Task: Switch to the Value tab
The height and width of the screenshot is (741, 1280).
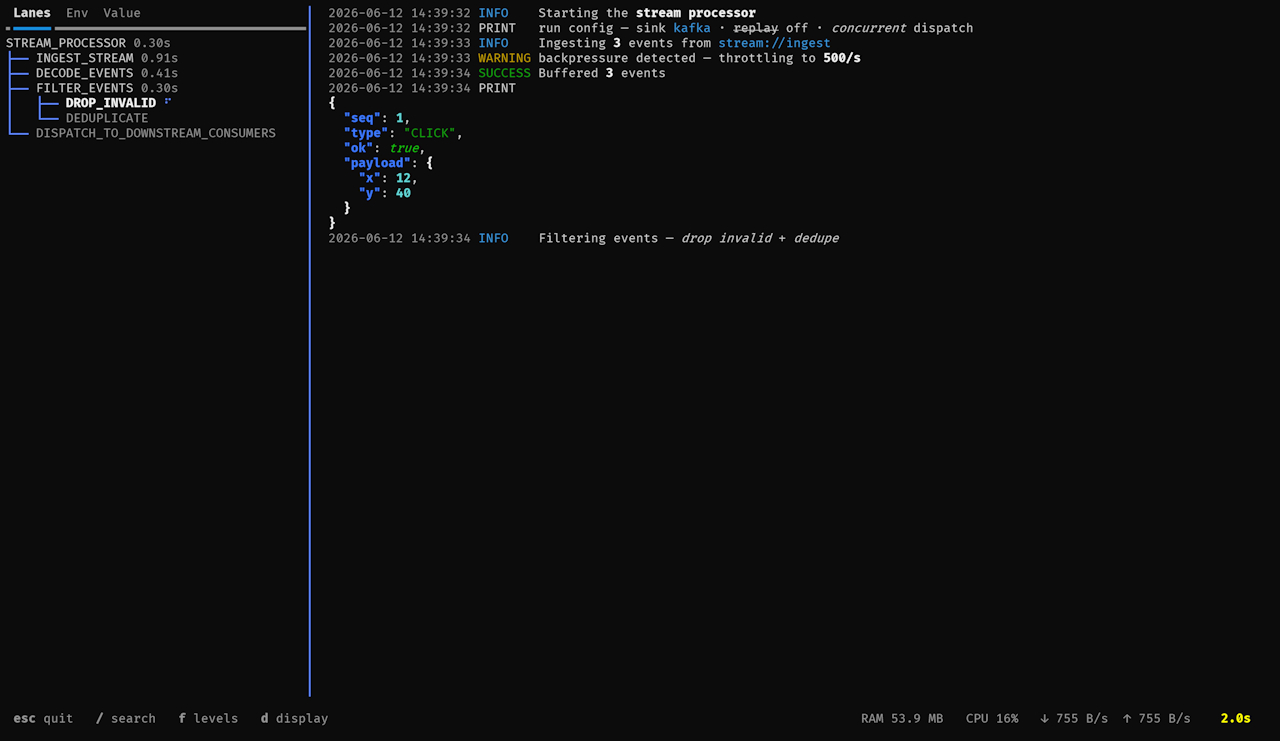Action: pyautogui.click(x=122, y=13)
